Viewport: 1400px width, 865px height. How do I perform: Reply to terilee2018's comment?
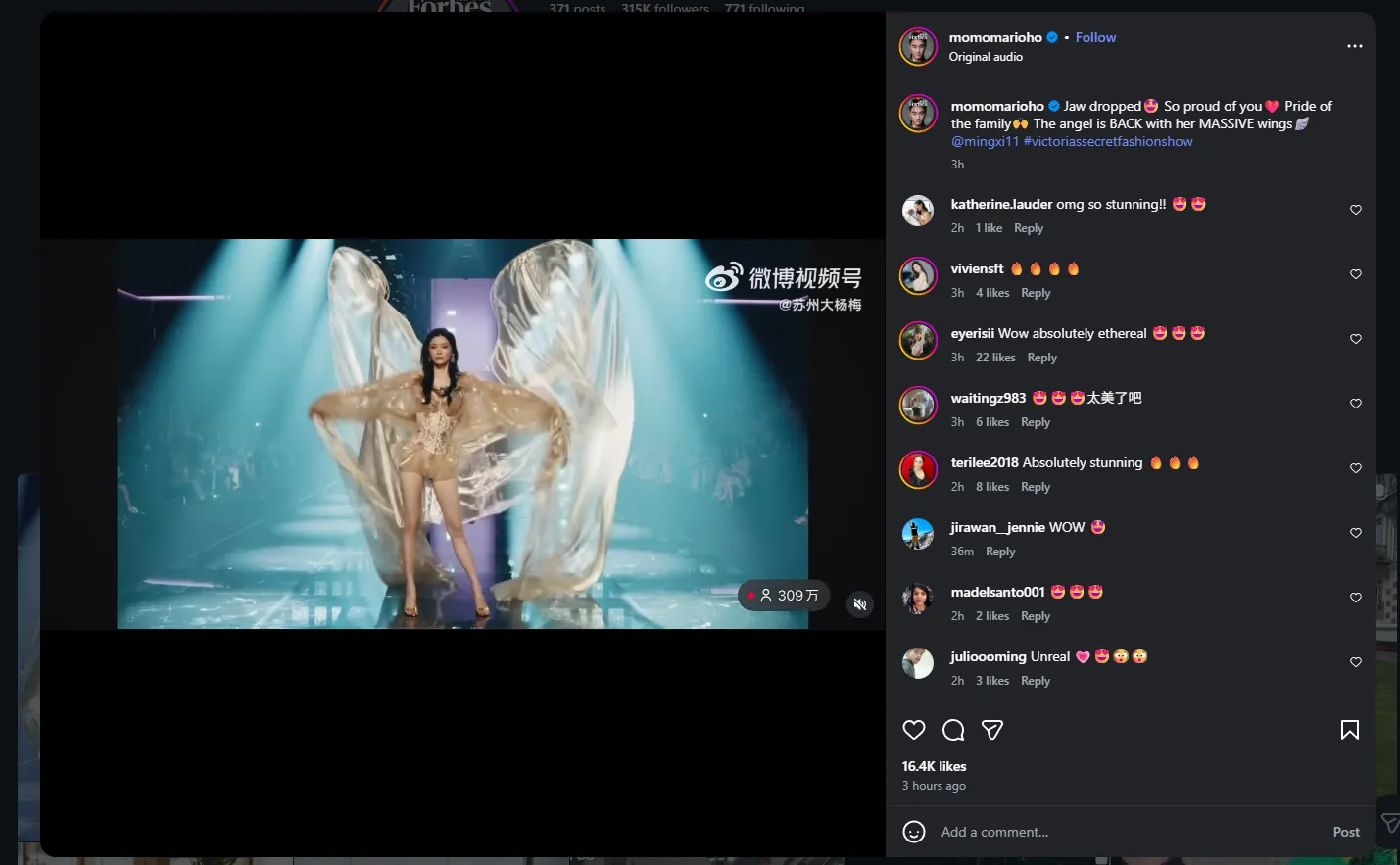tap(1036, 487)
